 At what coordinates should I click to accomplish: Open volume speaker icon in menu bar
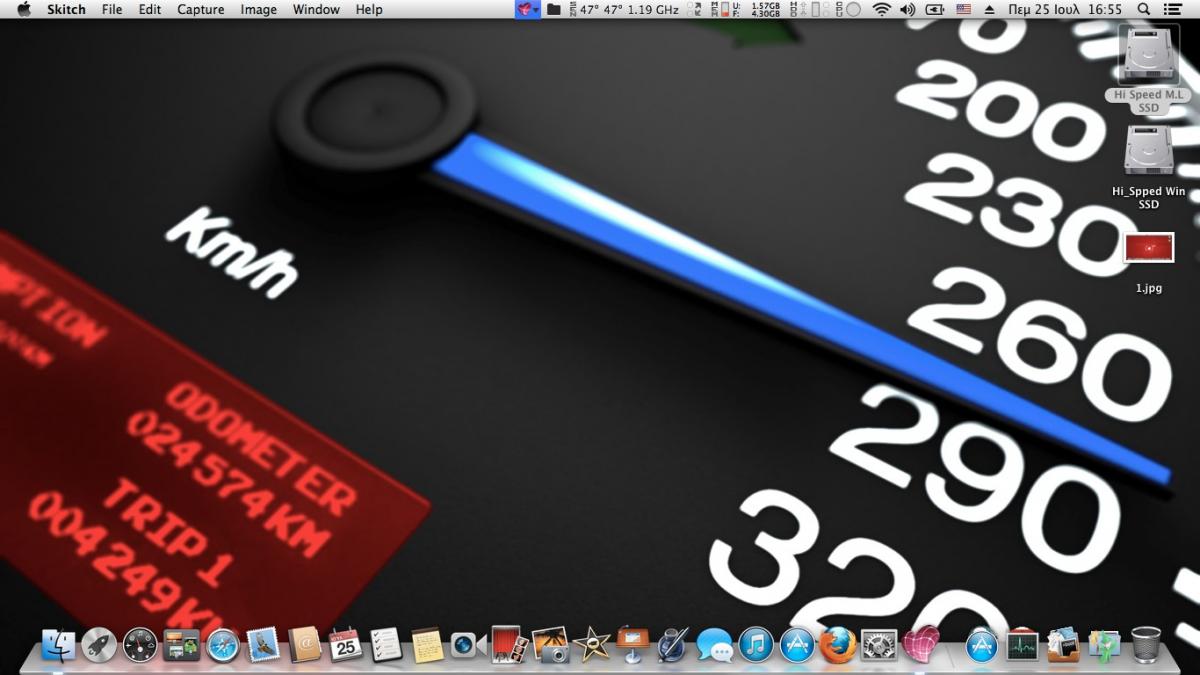[907, 9]
